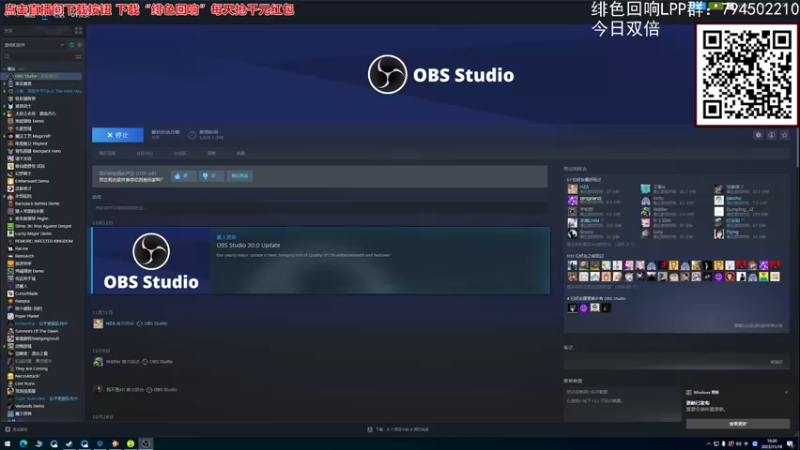Open the second tab under the Stop button

(144, 153)
